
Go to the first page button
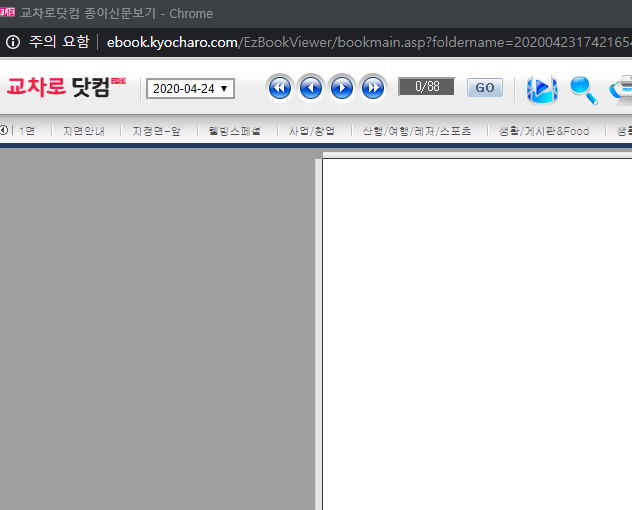(x=279, y=88)
